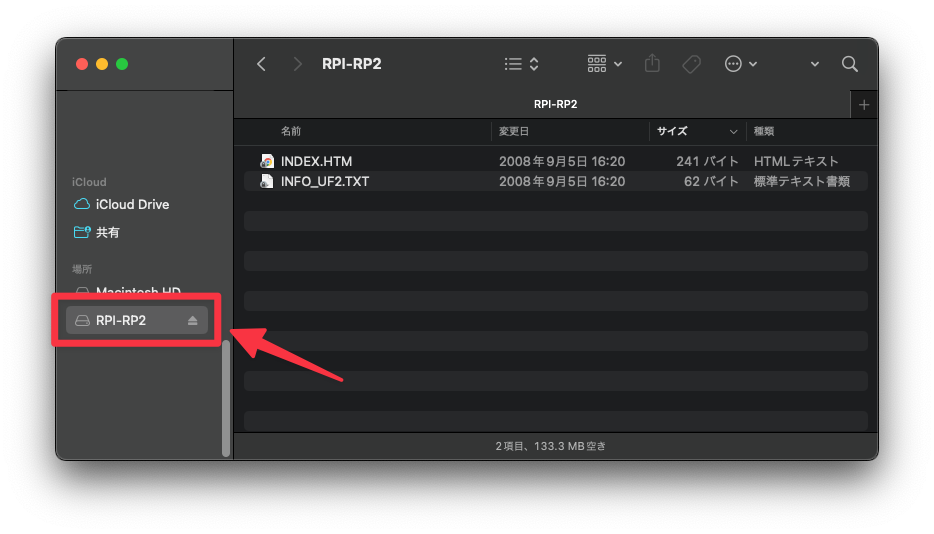Image resolution: width=934 pixels, height=534 pixels.
Task: Click the 共有 folder icon
Action: coord(82,232)
